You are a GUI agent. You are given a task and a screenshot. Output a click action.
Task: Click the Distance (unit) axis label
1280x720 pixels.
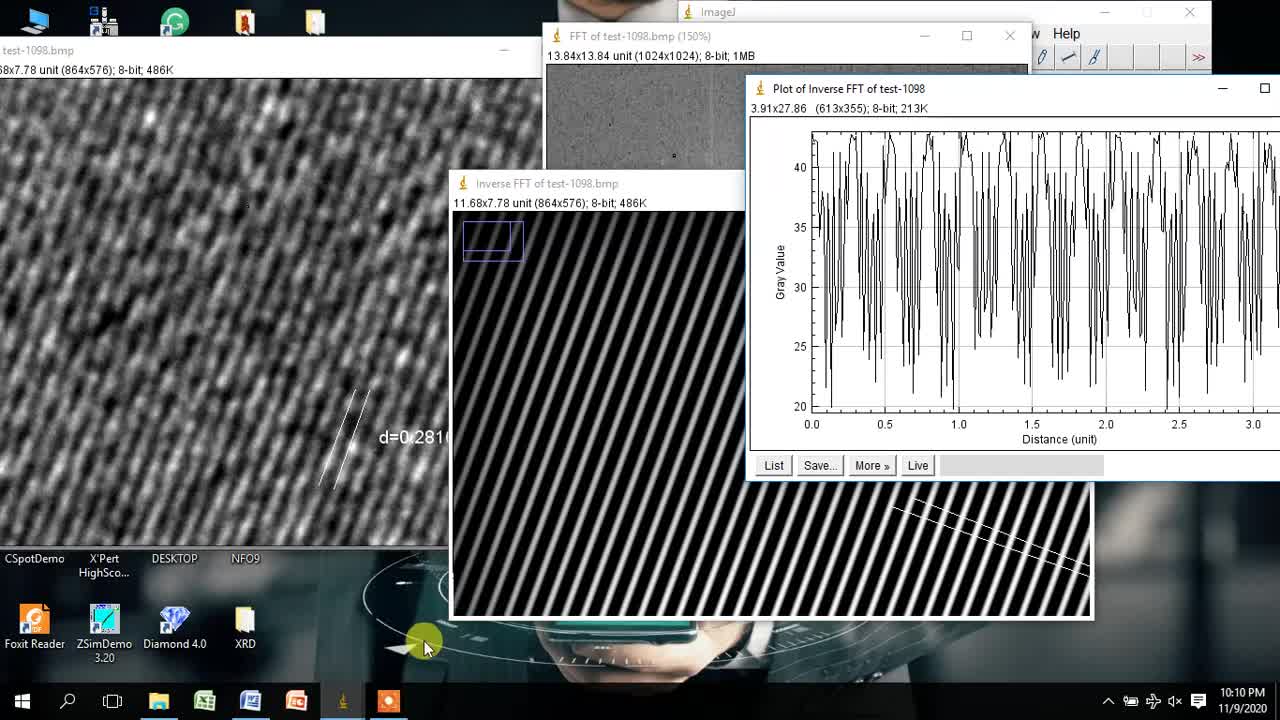(1059, 439)
